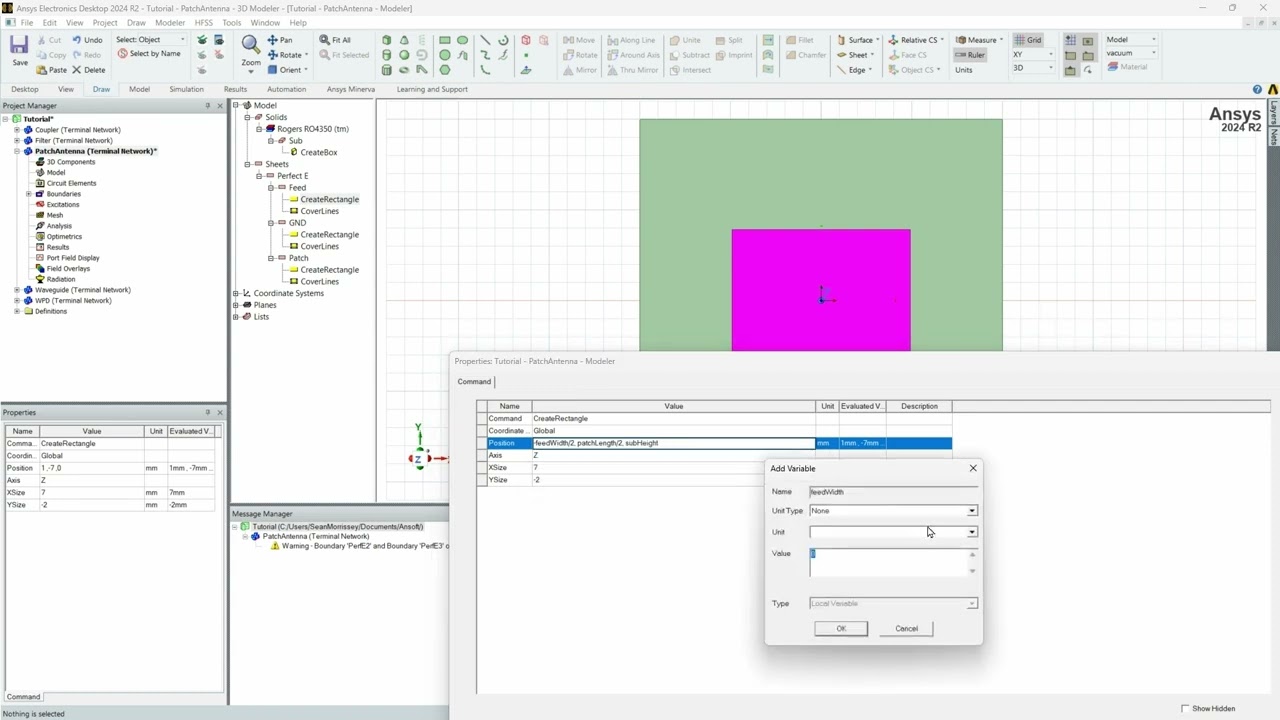1280x720 pixels.
Task: Click OK in Add Variable dialog
Action: click(x=841, y=629)
